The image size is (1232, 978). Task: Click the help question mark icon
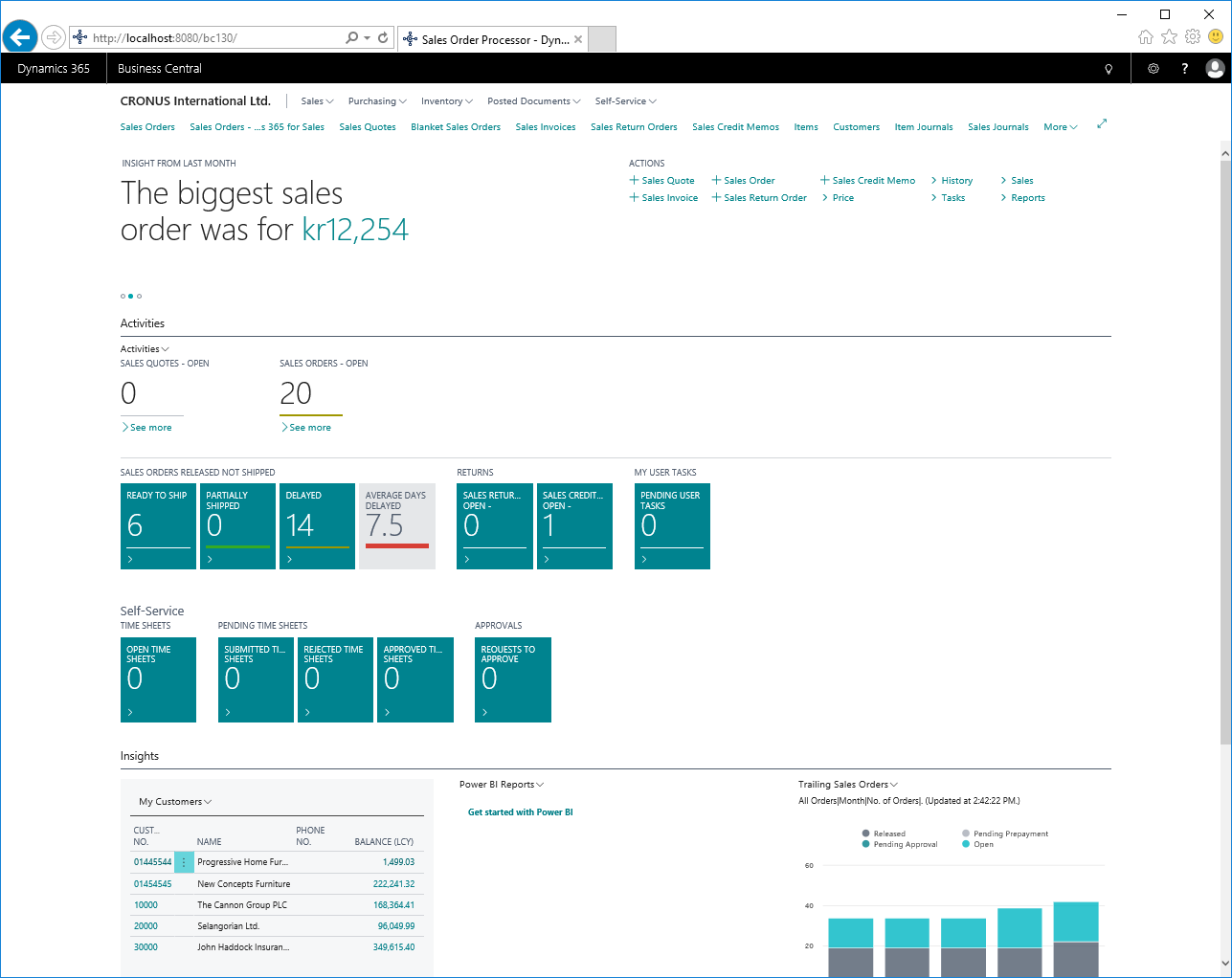[x=1184, y=69]
